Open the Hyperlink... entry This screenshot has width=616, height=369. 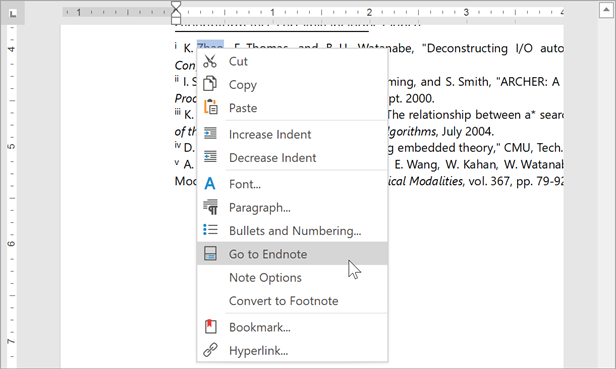(292, 350)
